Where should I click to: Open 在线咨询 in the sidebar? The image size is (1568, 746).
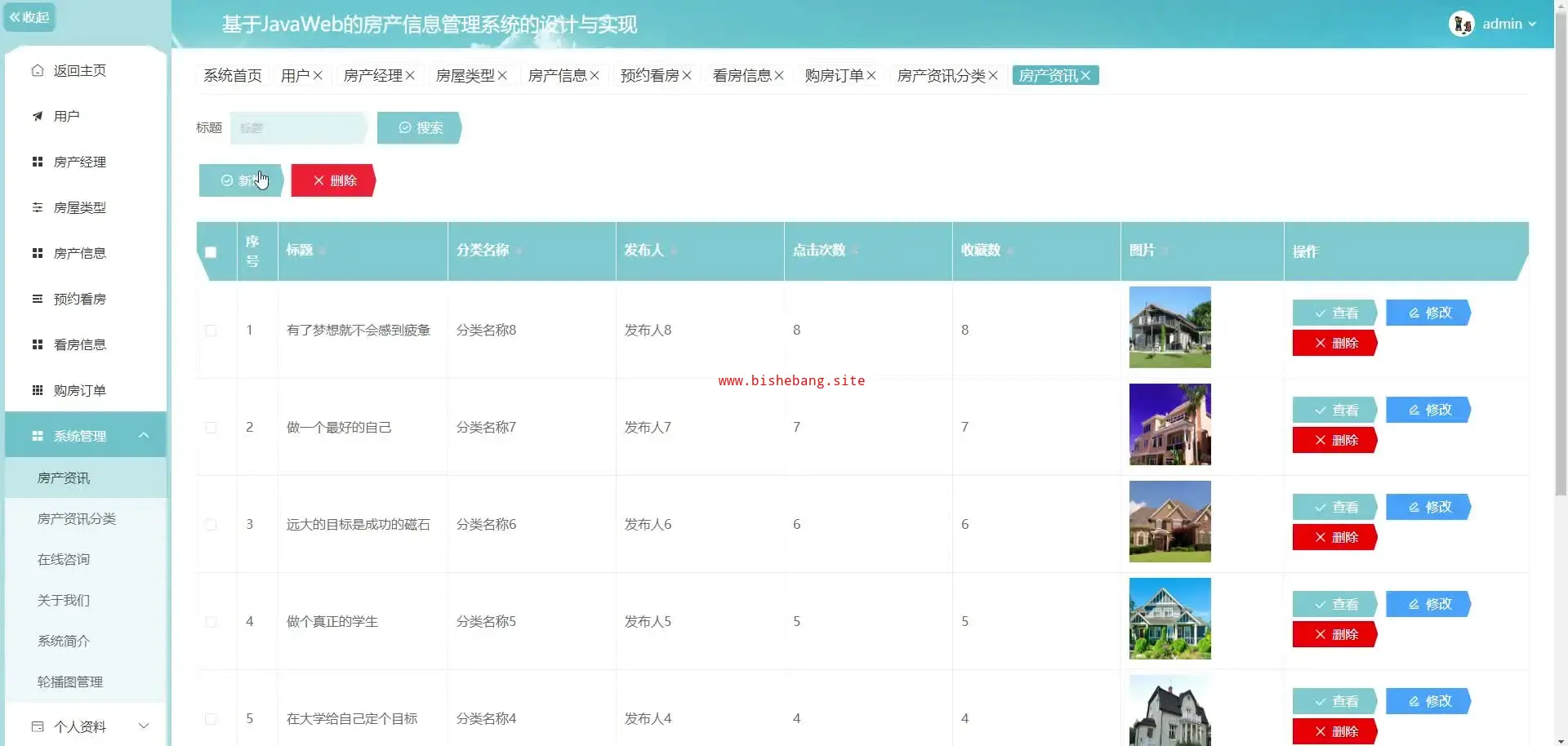(64, 560)
